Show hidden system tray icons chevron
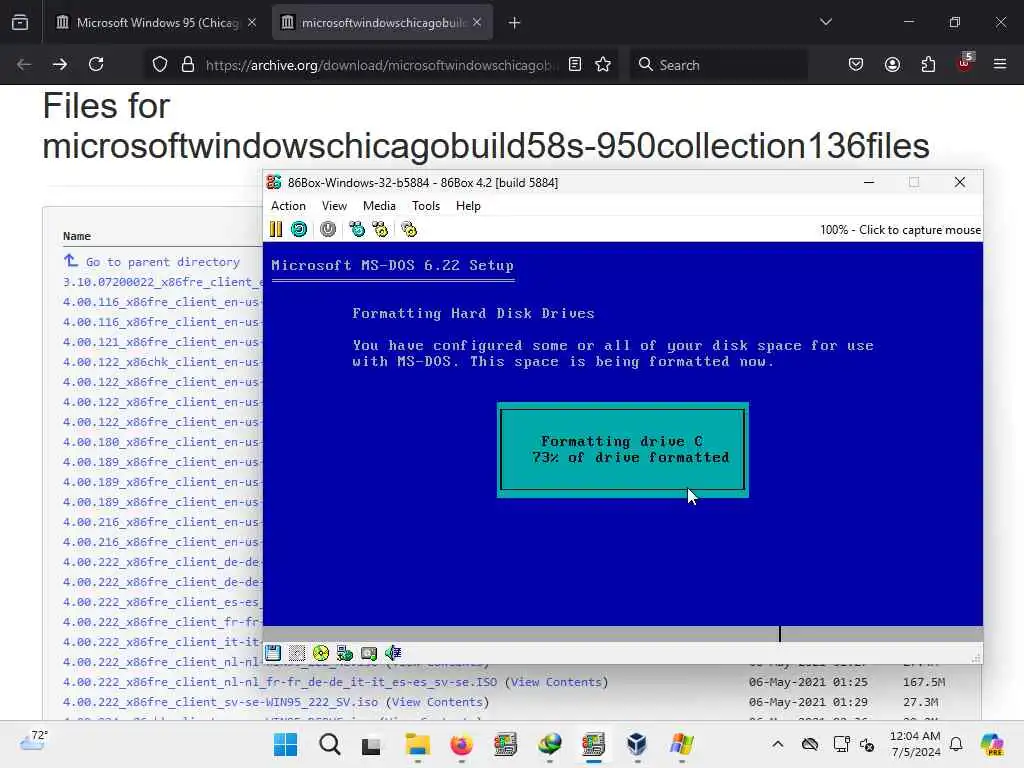This screenshot has height=768, width=1024. point(777,744)
